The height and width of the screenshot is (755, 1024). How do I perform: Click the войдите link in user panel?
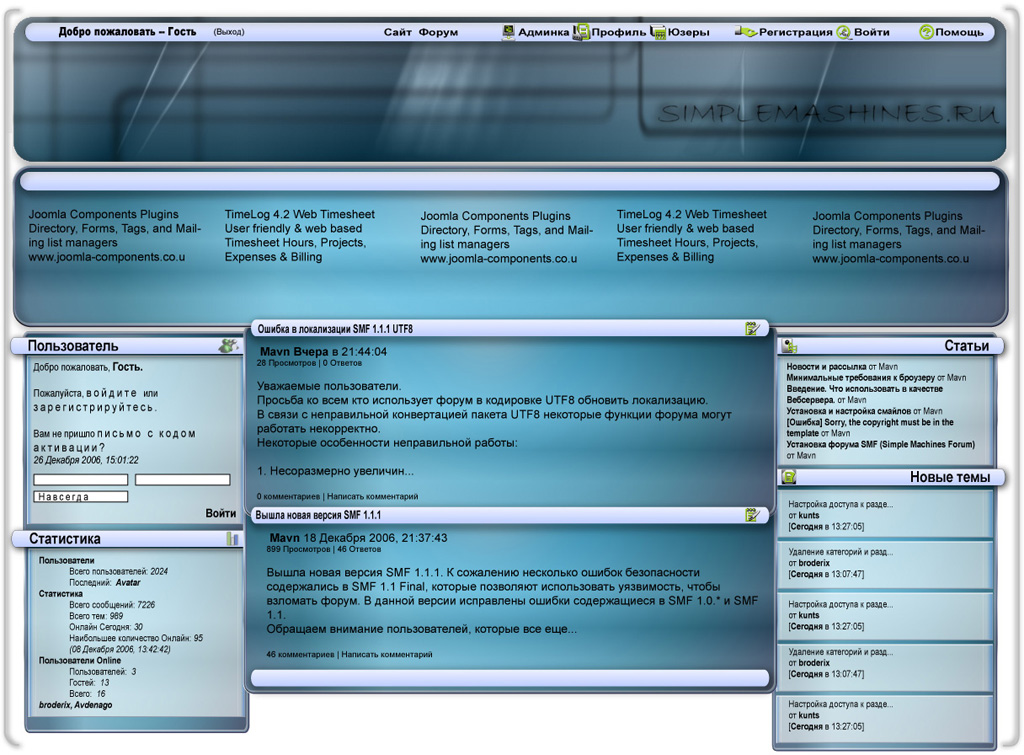(112, 393)
